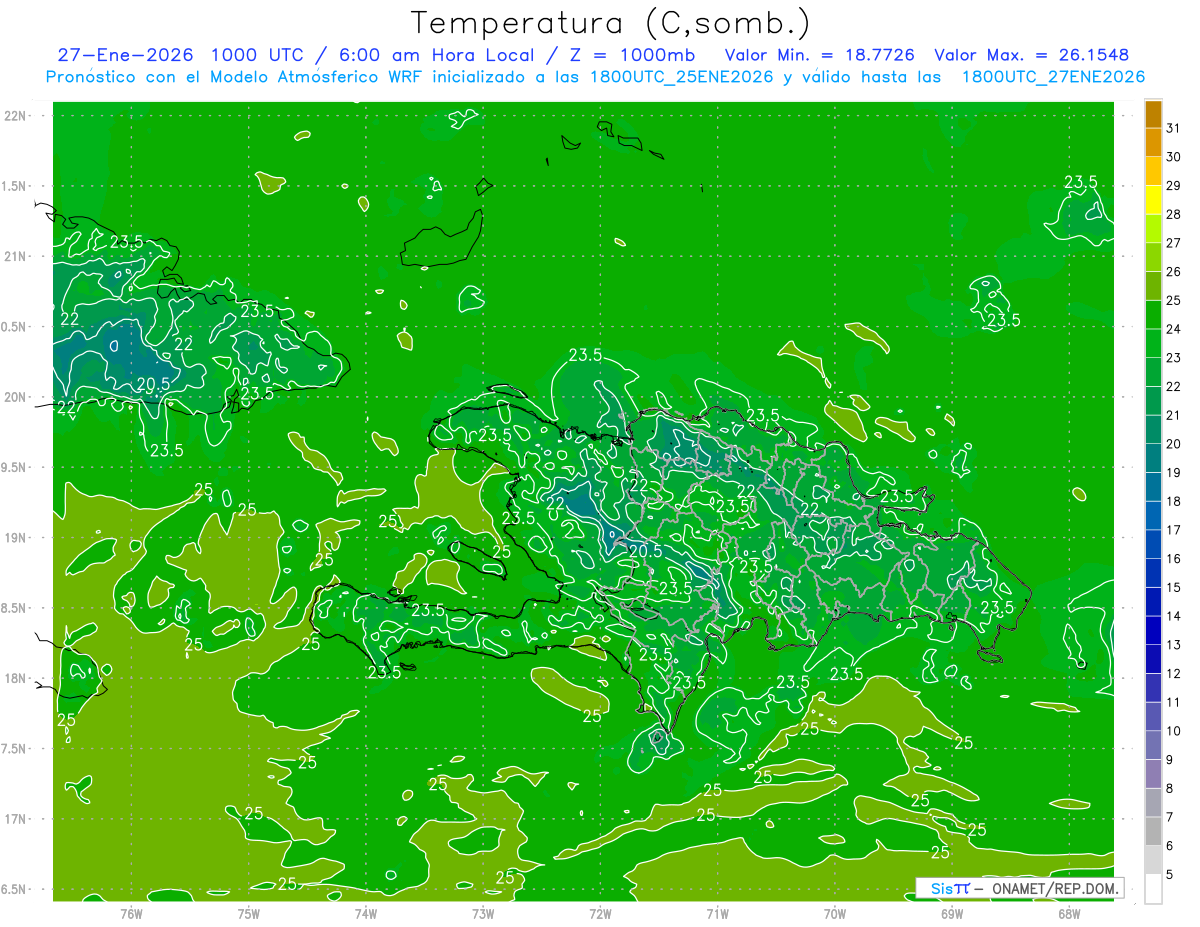Viewport: 1200px width, 927px height.
Task: Pick the purple swatch between 9 and 10
Action: coord(1154,746)
